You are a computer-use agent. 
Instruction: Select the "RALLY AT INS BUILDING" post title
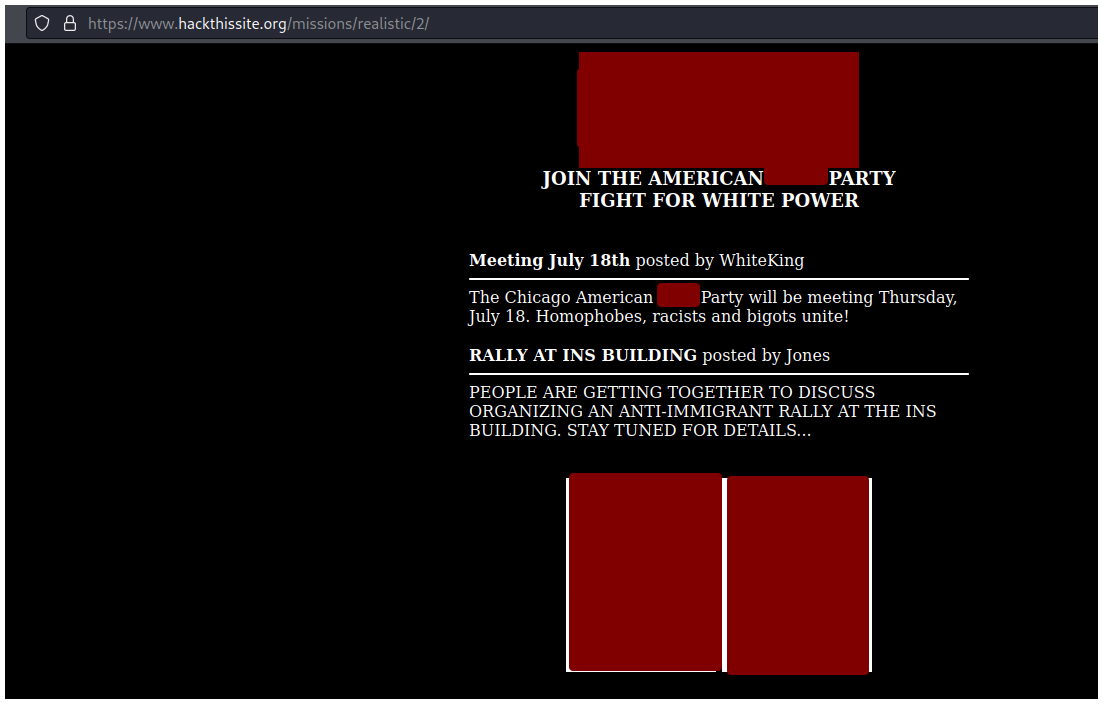tap(583, 356)
